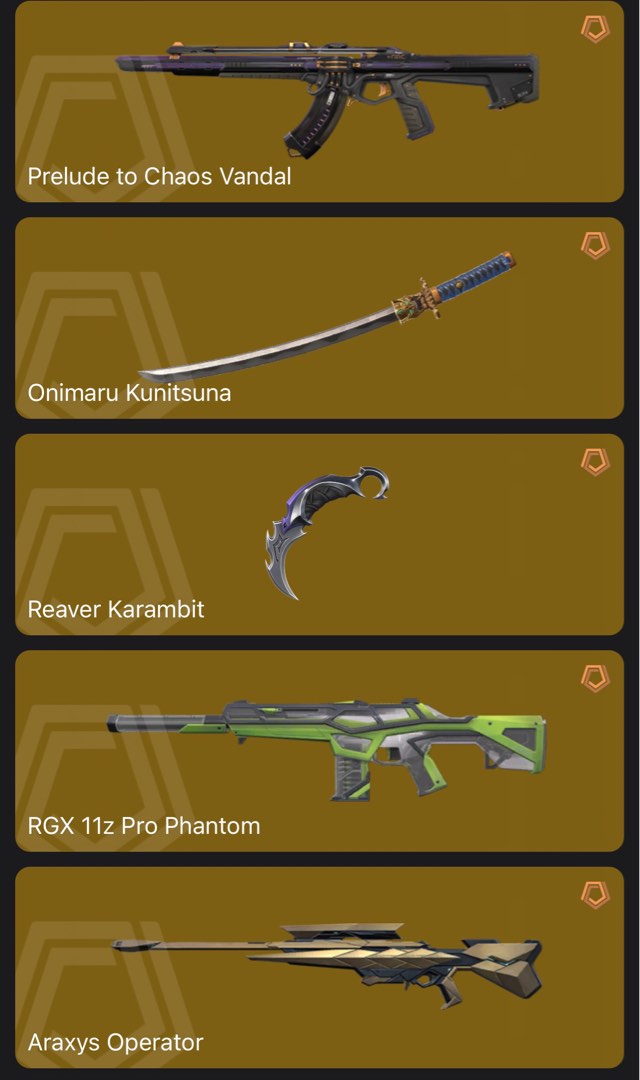The width and height of the screenshot is (640, 1080).
Task: Open the Araxys Operator label
Action: tap(115, 1042)
